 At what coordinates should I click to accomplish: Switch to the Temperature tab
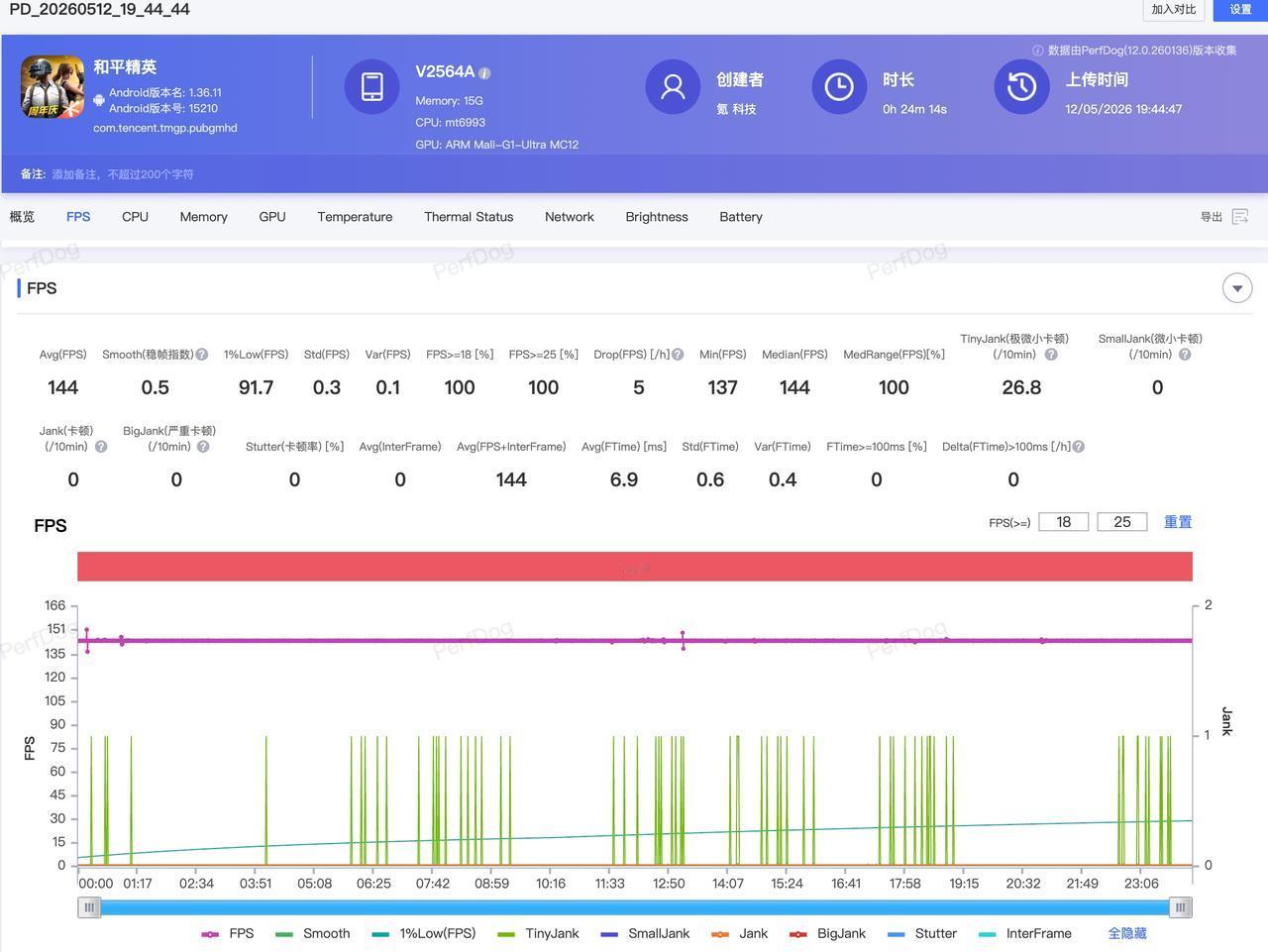355,217
